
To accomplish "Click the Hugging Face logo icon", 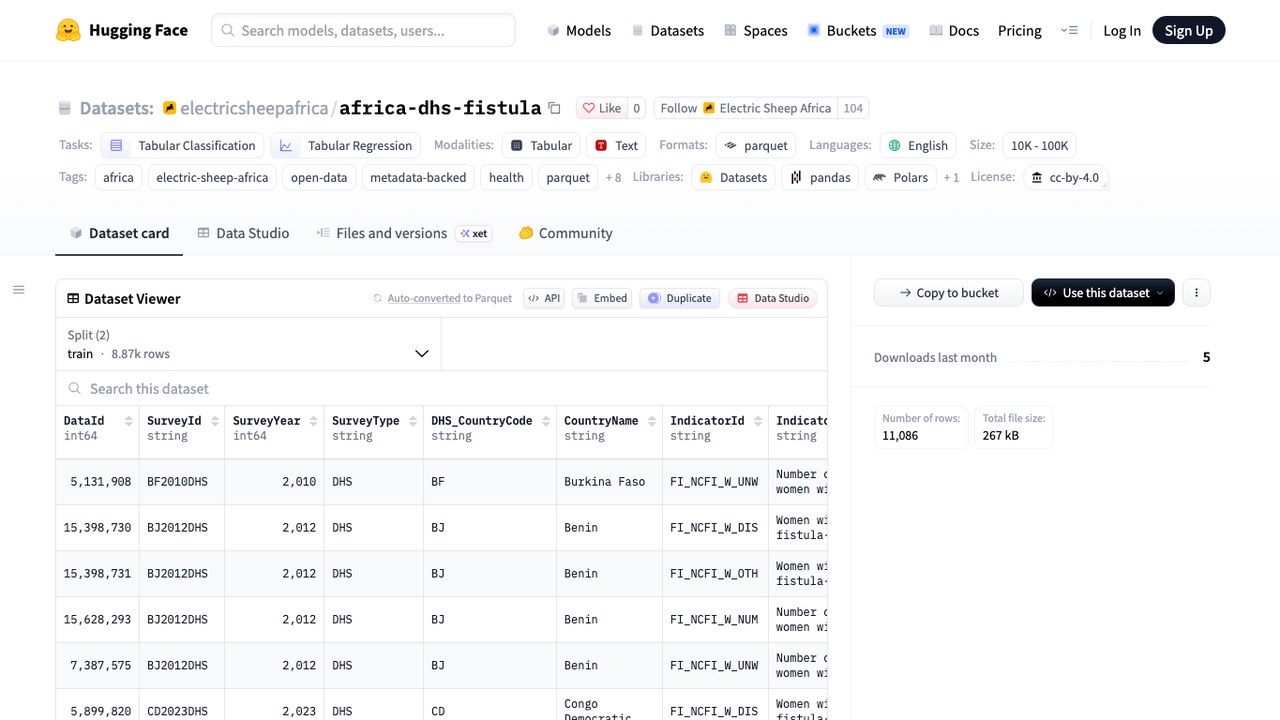I will [68, 30].
